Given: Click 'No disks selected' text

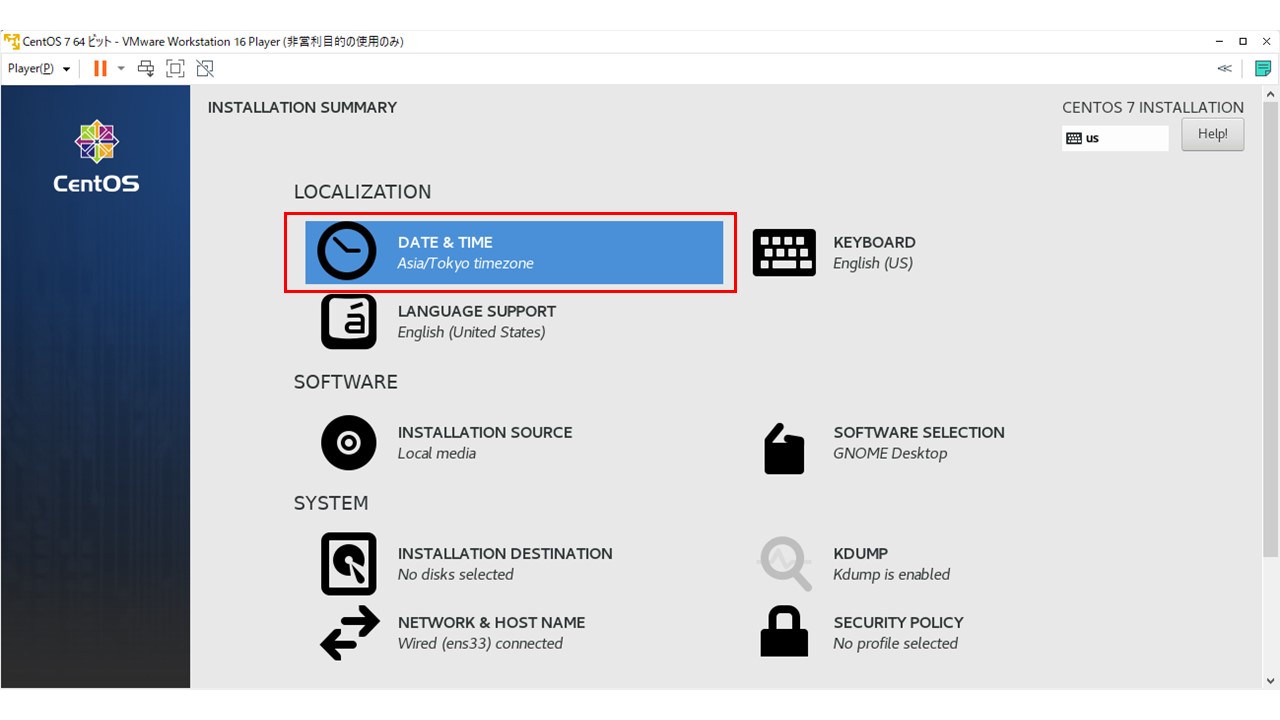Looking at the screenshot, I should (455, 574).
